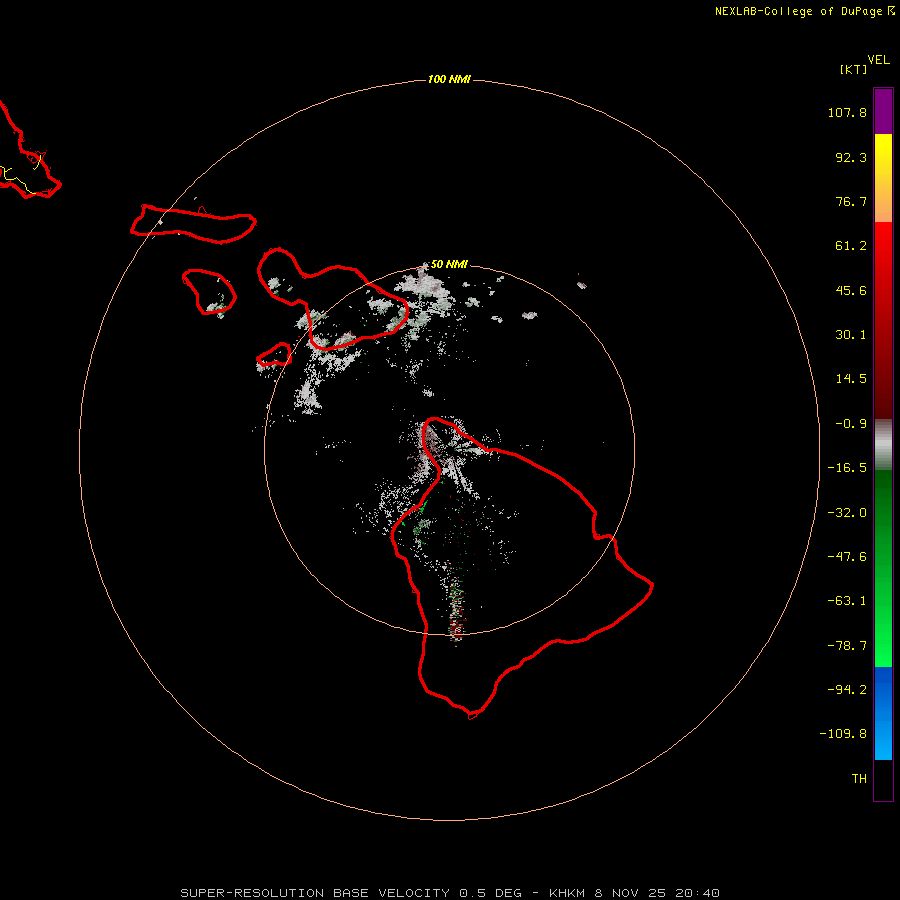
Task: Click the -63.1 velocity scale value
Action: [847, 601]
